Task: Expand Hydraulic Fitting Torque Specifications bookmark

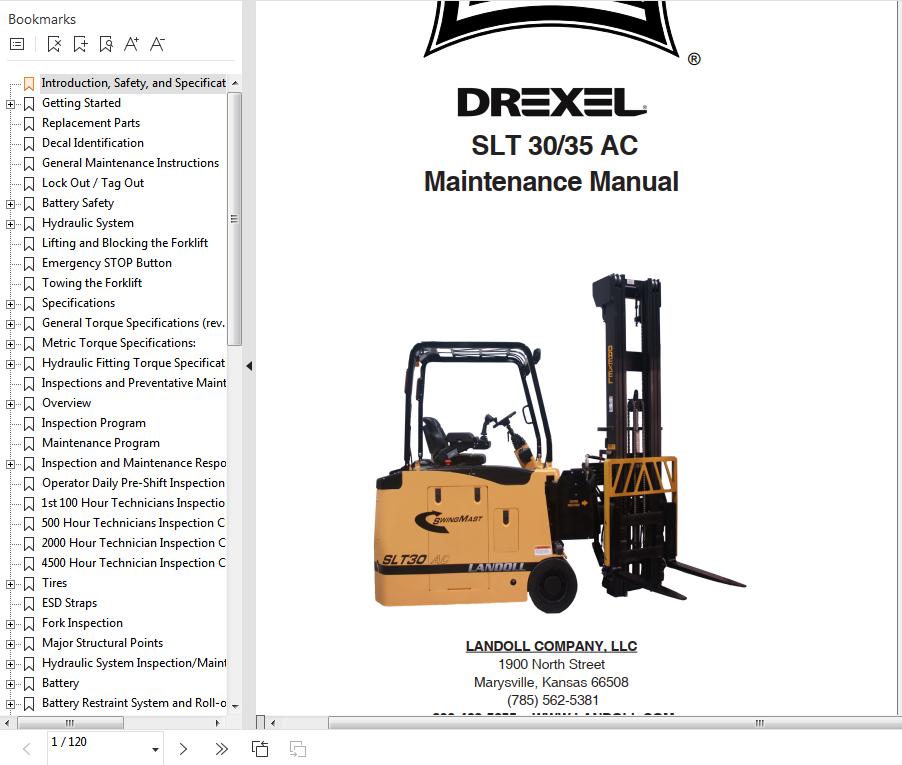Action: (x=10, y=364)
